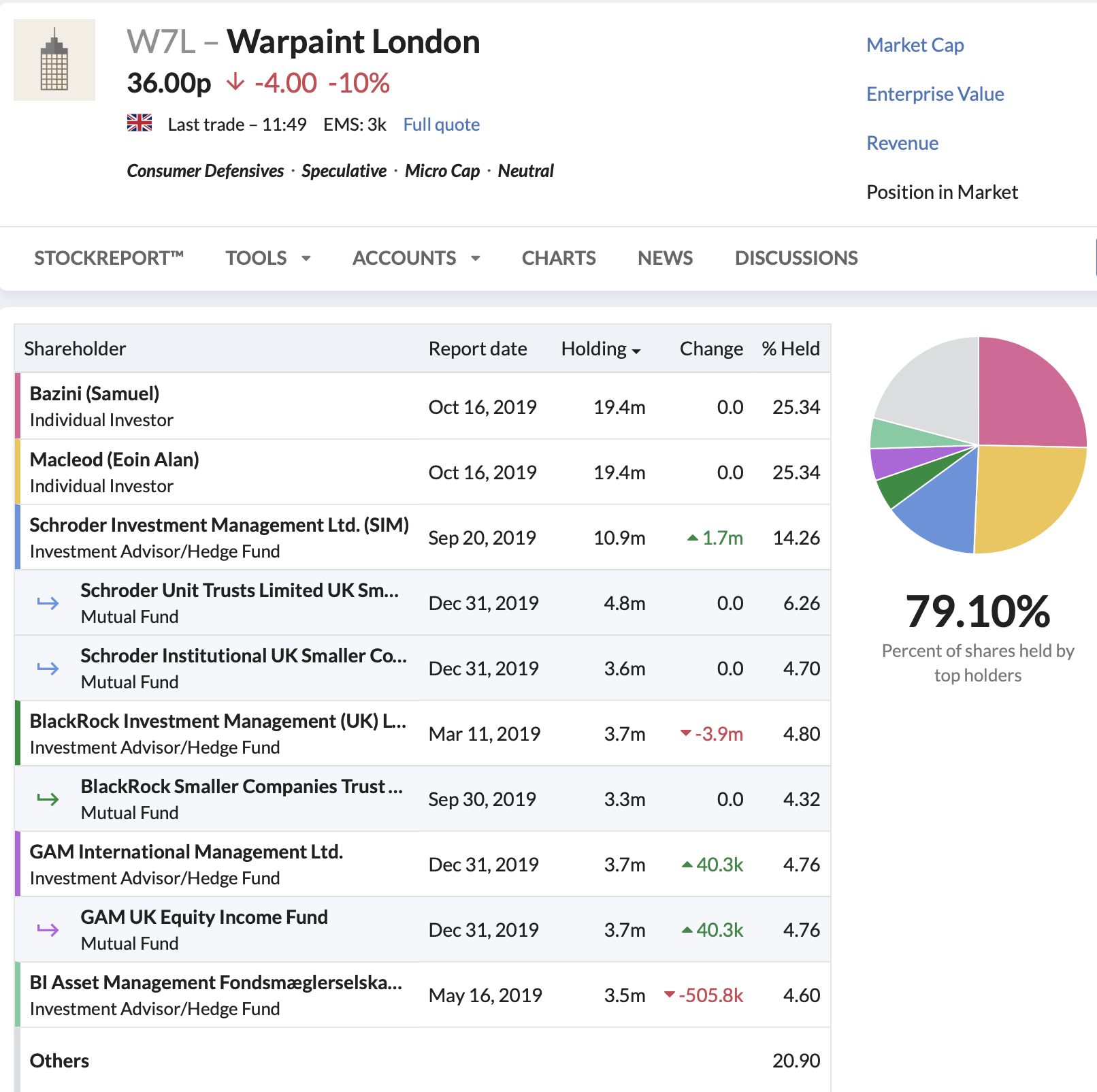
Task: Click green up triangle next to 1.7m change
Action: click(x=693, y=538)
